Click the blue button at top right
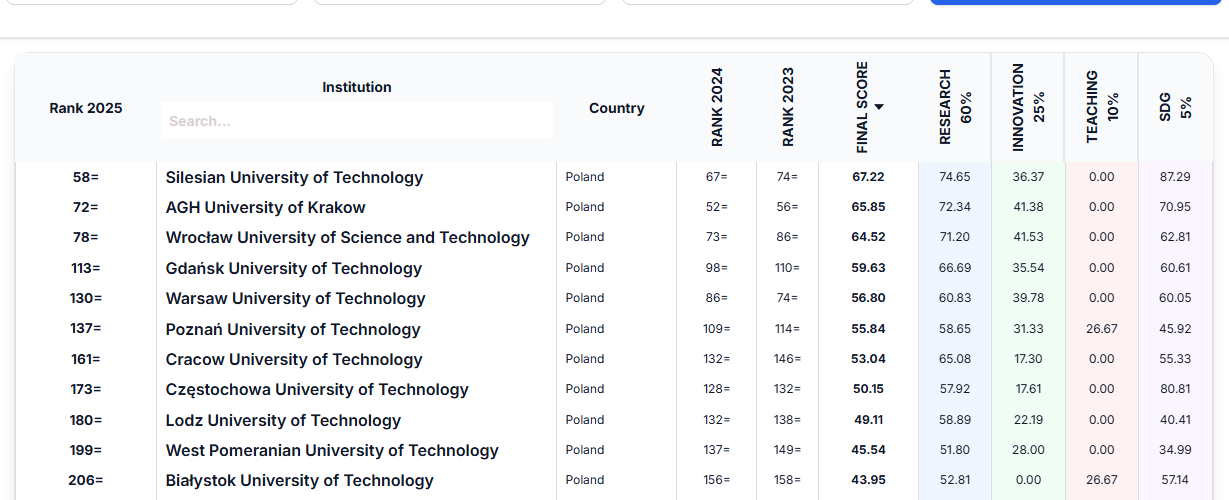 (1079, 2)
